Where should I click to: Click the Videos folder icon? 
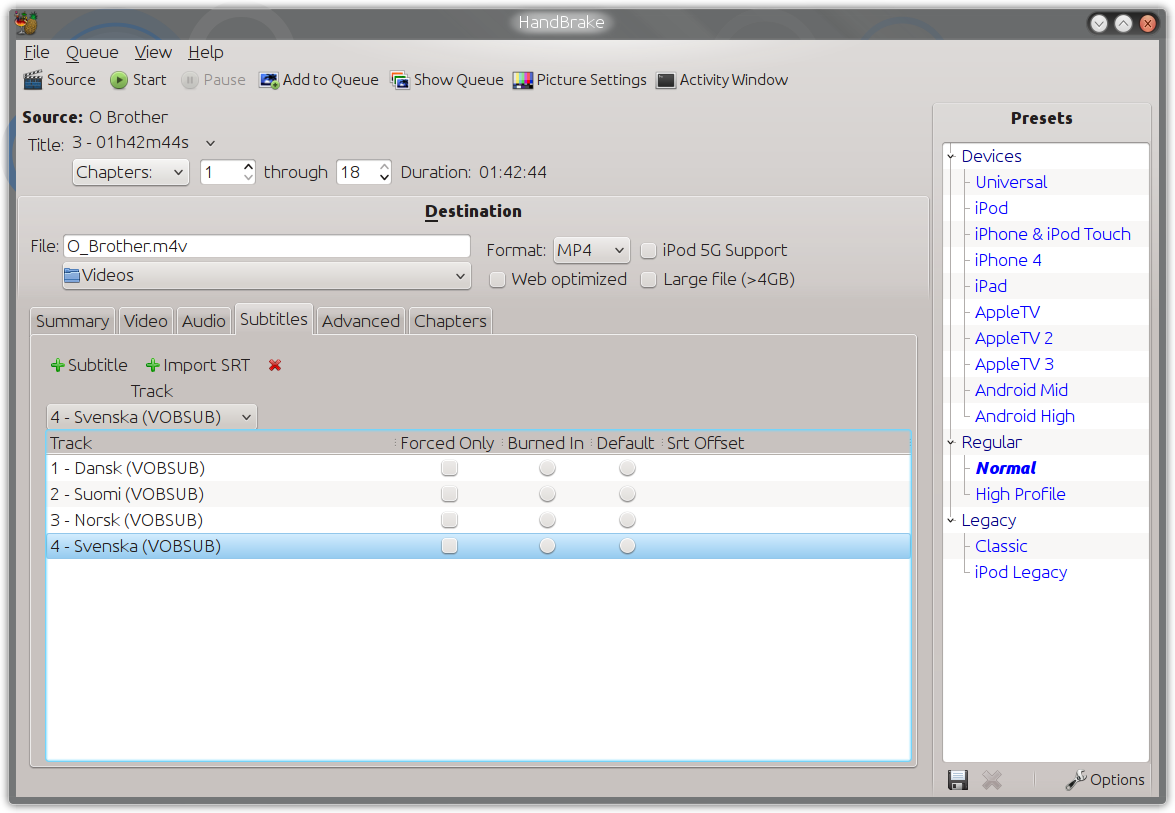(x=72, y=275)
